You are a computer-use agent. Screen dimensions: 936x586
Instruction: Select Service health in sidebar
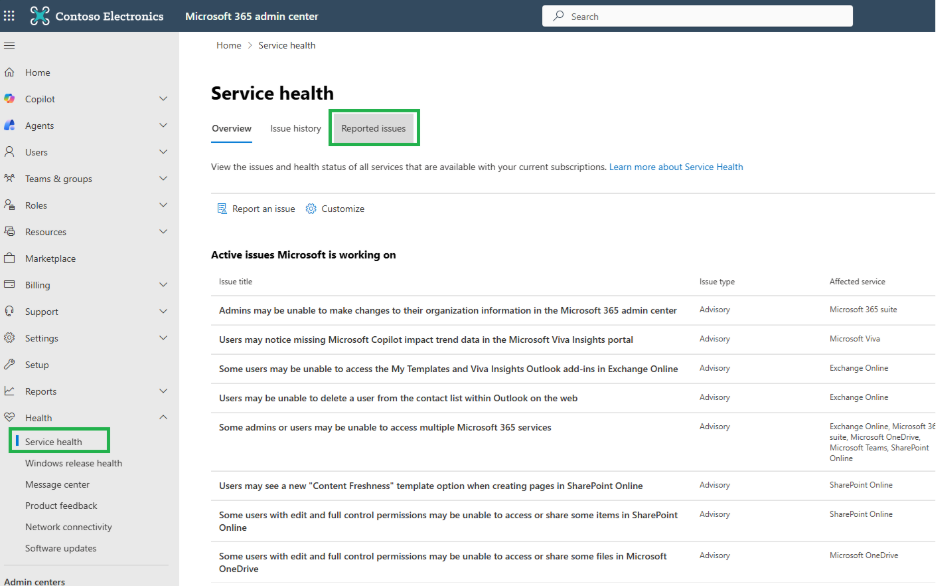coord(54,442)
